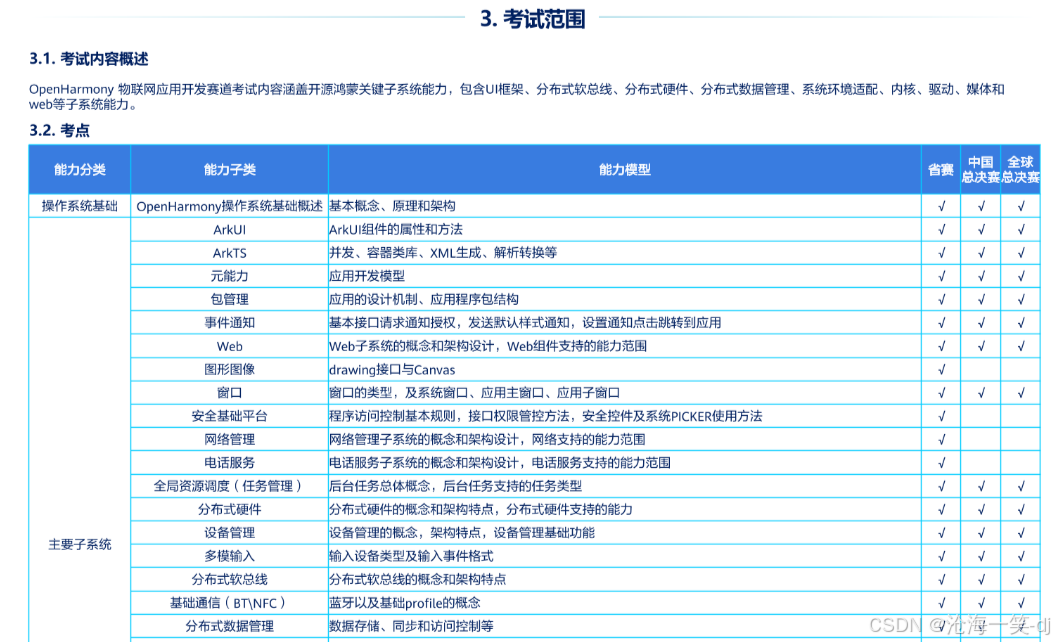Click the 中国总决赛 checkmark in 分布式硬件 row
Viewport: 1055px width, 642px height.
click(981, 509)
